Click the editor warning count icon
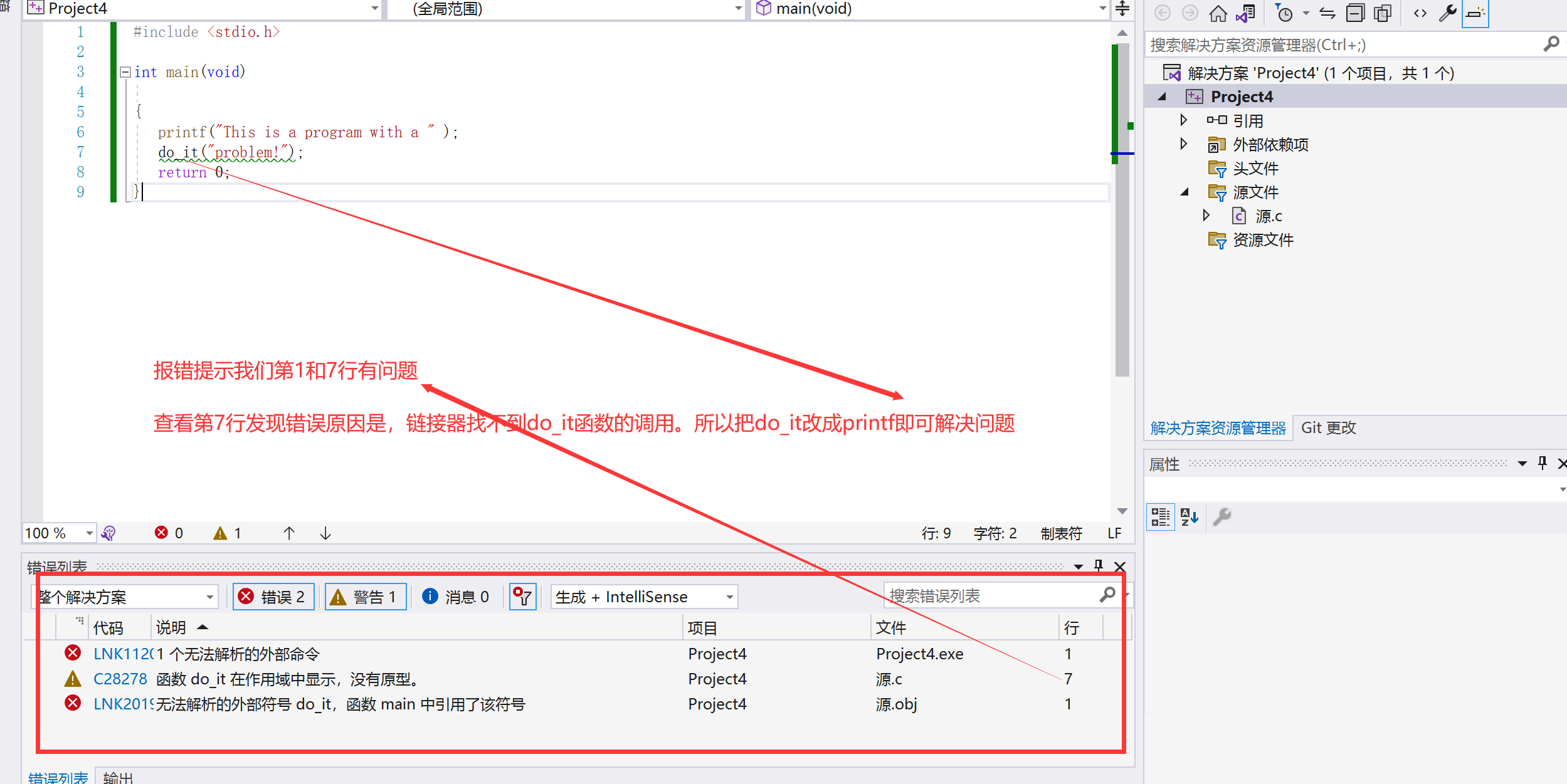This screenshot has width=1567, height=784. click(x=220, y=533)
